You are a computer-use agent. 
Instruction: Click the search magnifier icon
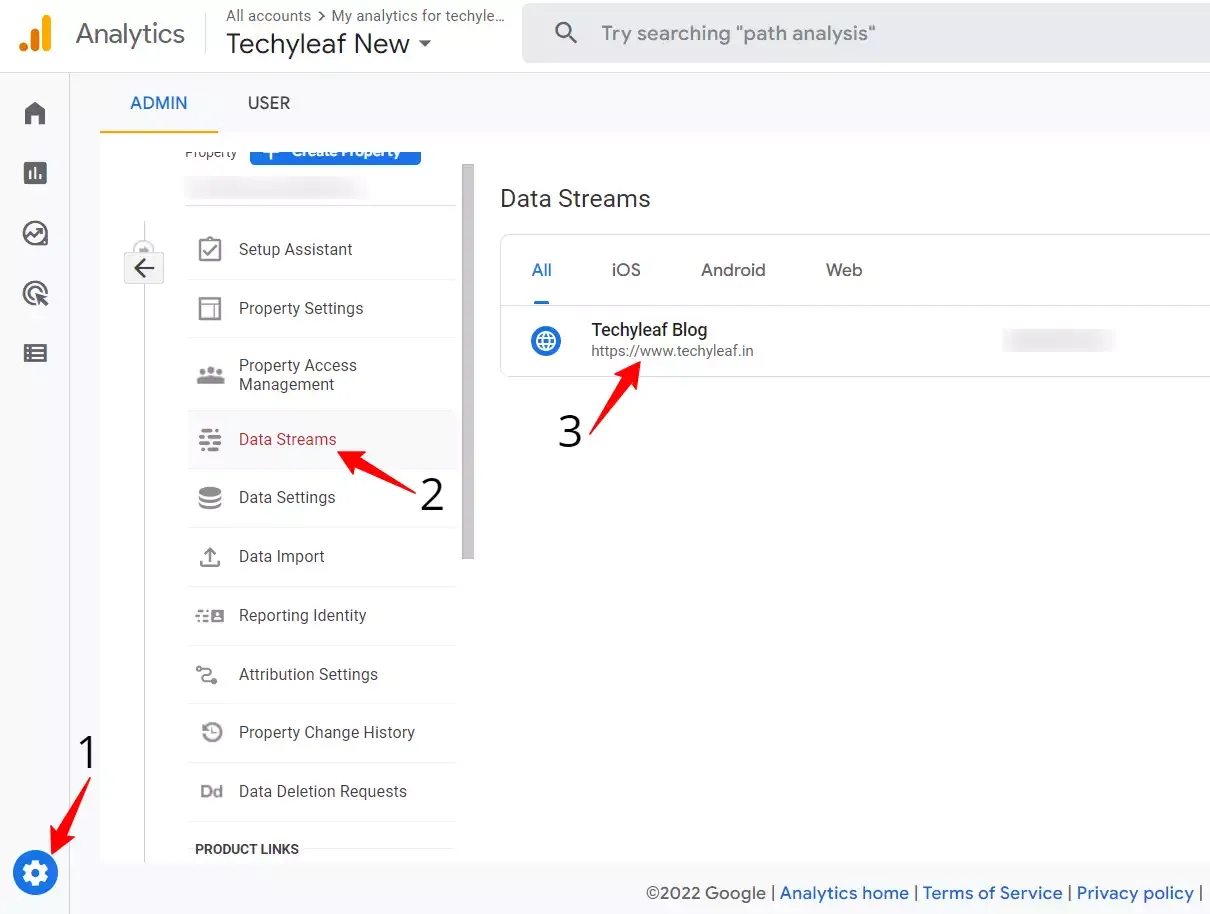(566, 33)
